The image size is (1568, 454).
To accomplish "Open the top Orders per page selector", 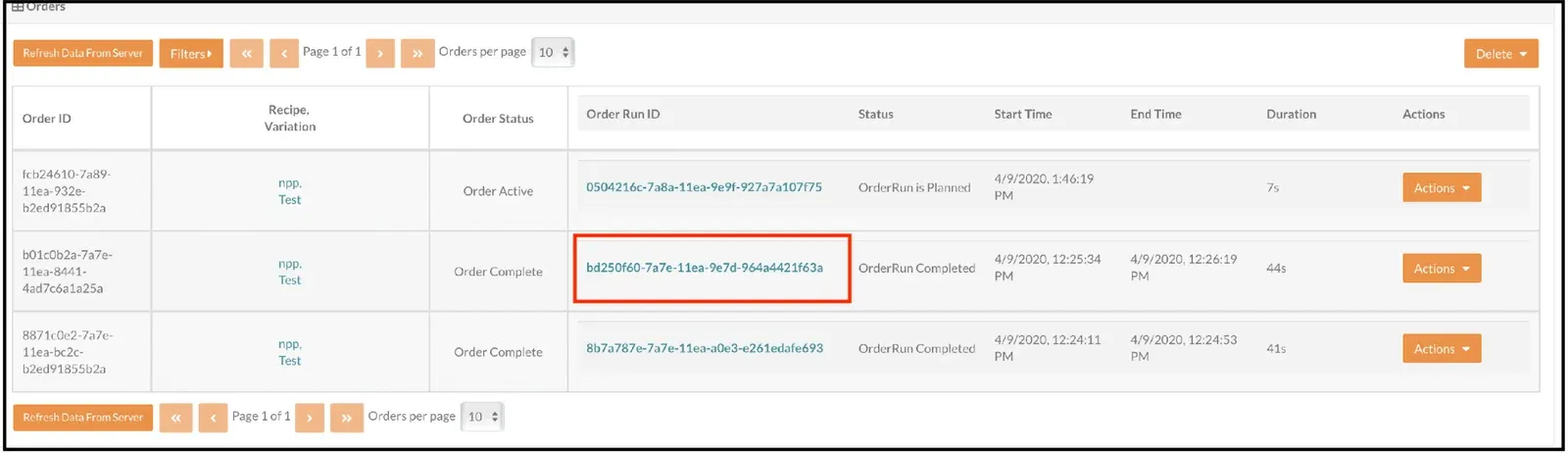I will (553, 52).
